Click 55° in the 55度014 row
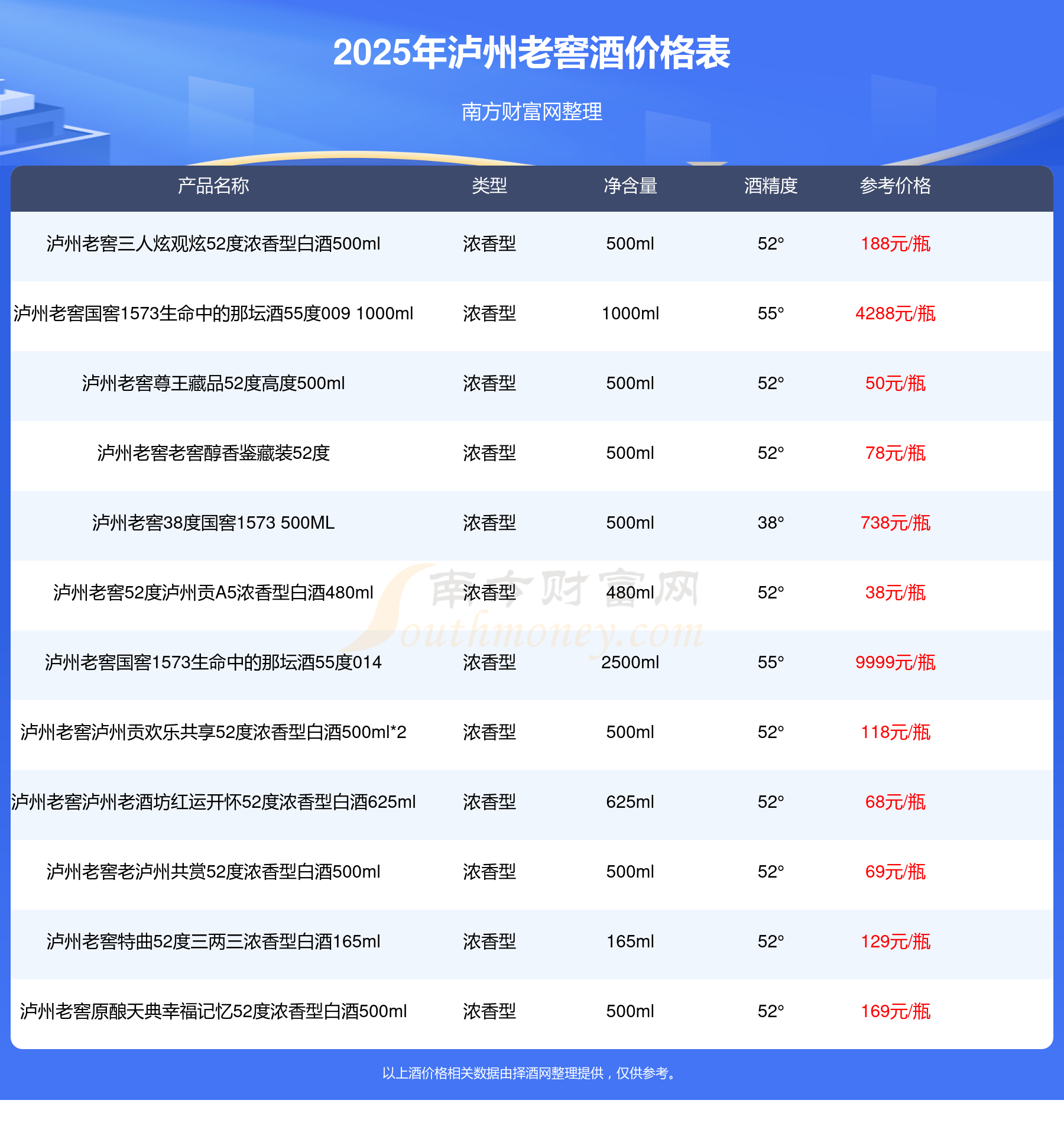 [x=771, y=662]
